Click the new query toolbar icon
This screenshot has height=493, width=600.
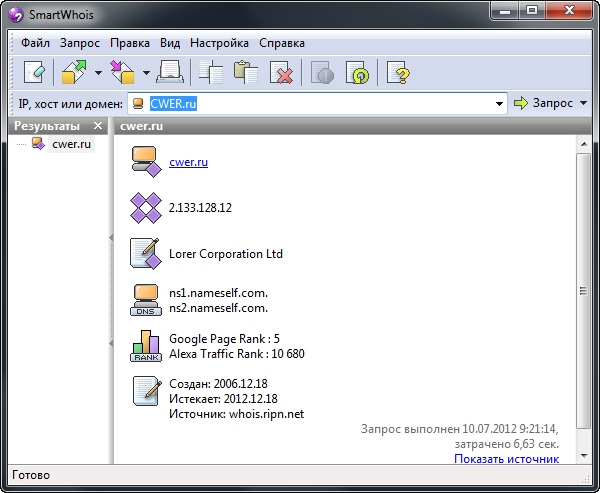click(x=35, y=72)
